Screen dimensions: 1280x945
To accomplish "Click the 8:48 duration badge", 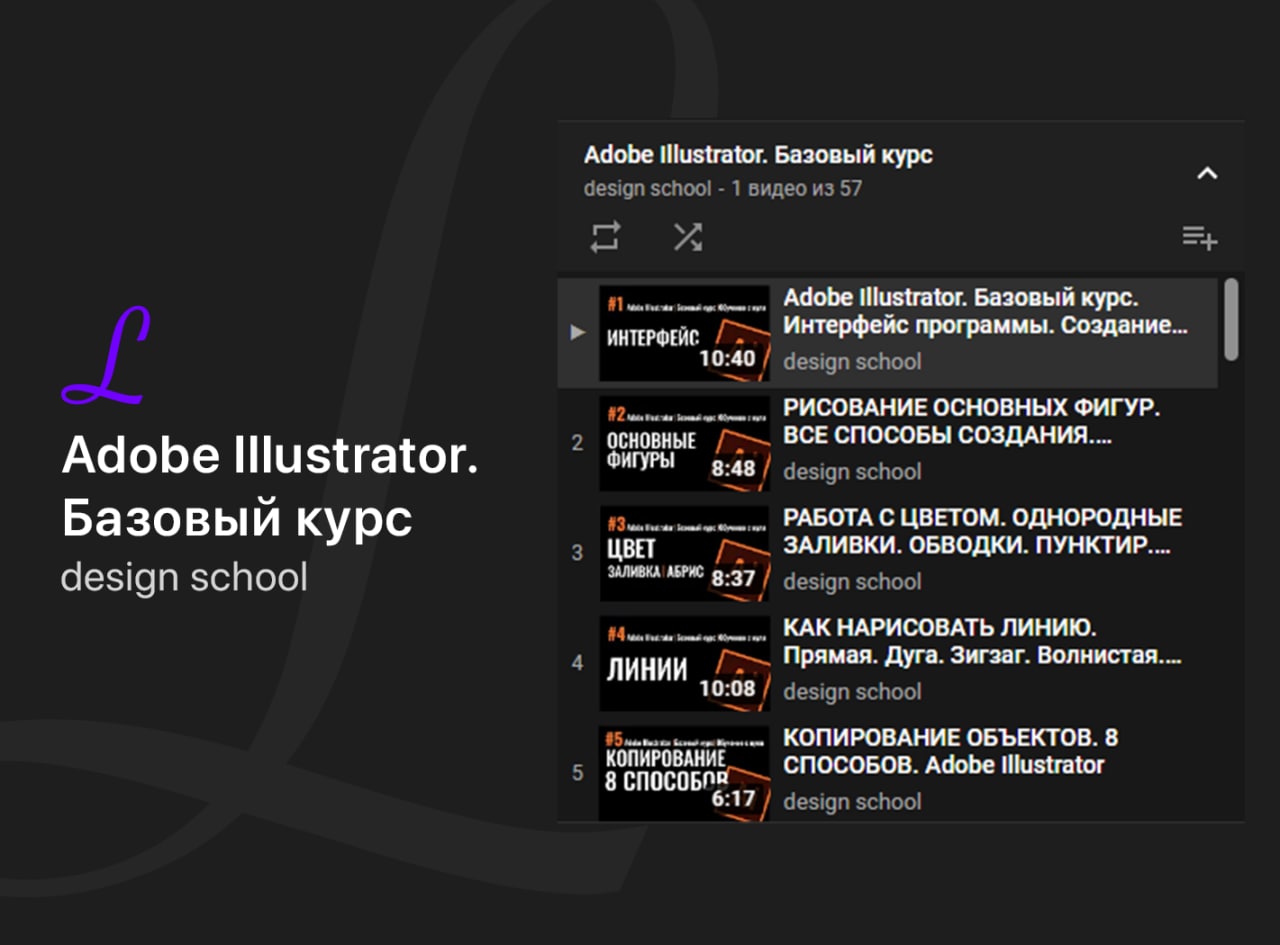I will 734,468.
